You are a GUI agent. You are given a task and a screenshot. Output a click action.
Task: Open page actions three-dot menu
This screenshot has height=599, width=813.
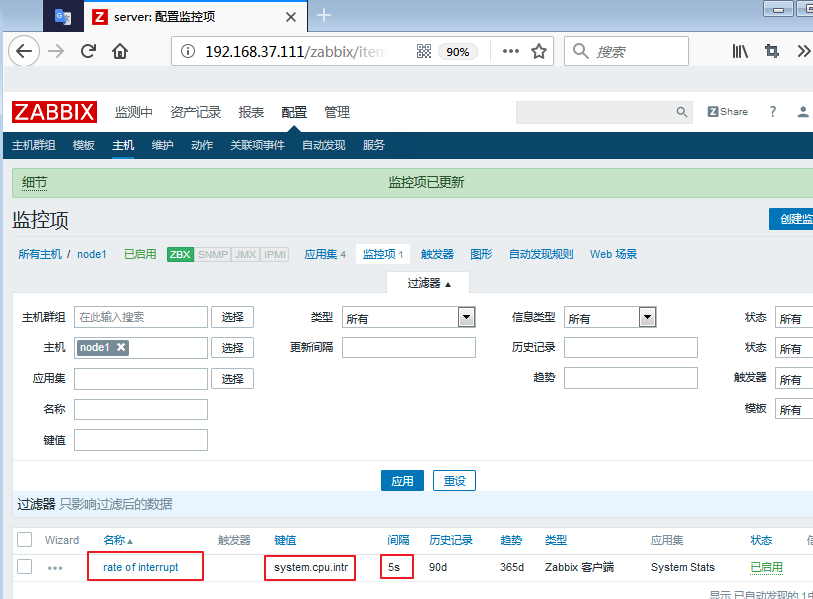click(511, 51)
